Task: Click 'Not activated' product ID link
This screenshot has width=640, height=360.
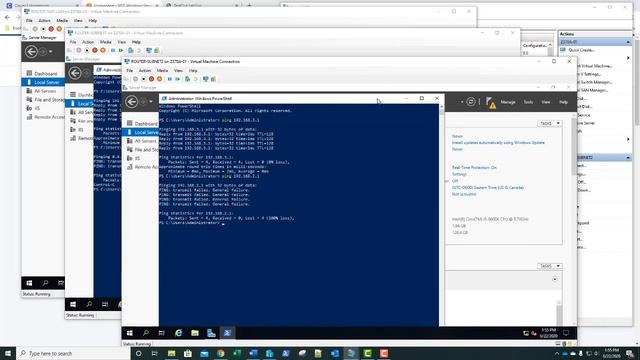Action: pos(464,194)
